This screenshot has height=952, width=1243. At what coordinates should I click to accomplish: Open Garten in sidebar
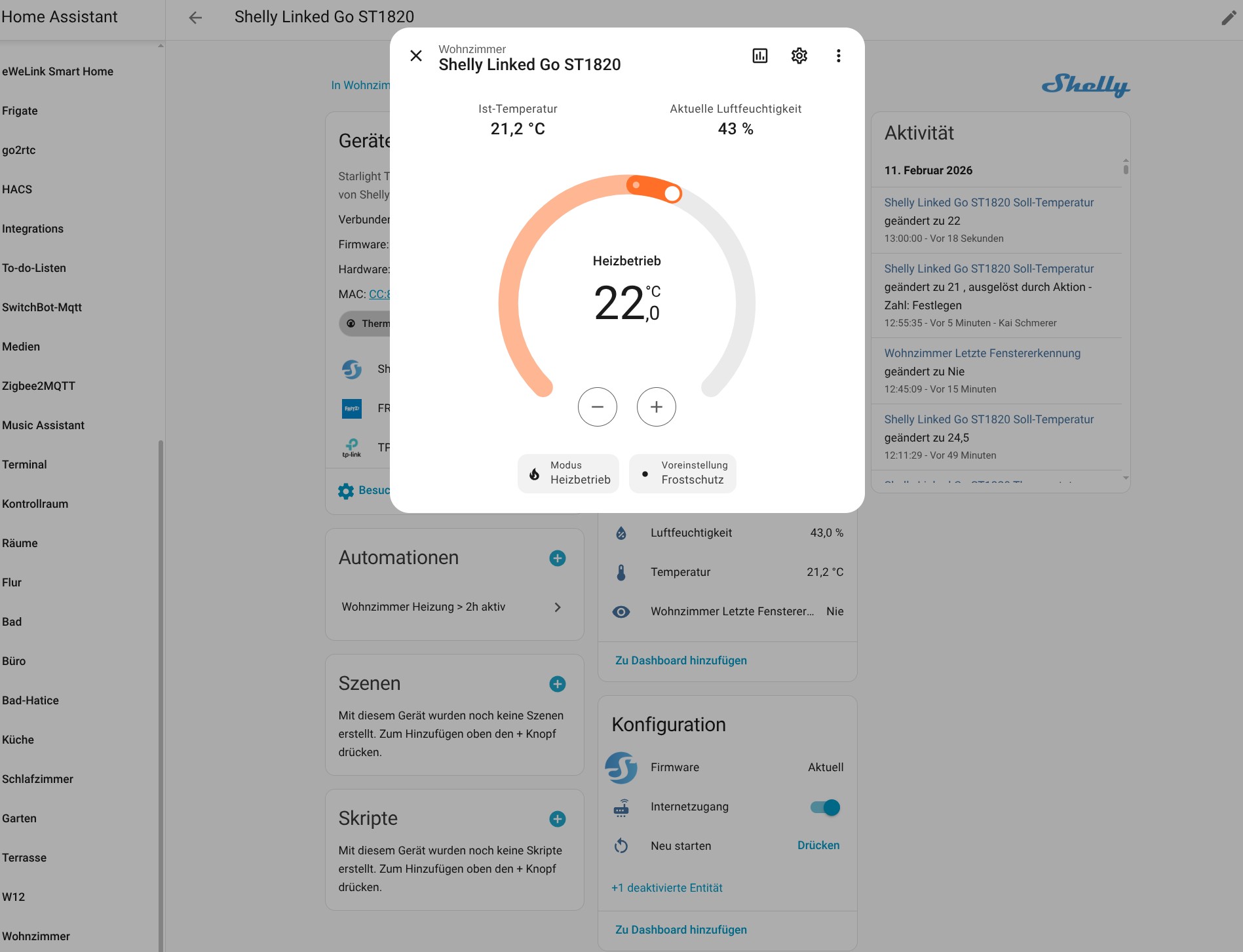(19, 818)
